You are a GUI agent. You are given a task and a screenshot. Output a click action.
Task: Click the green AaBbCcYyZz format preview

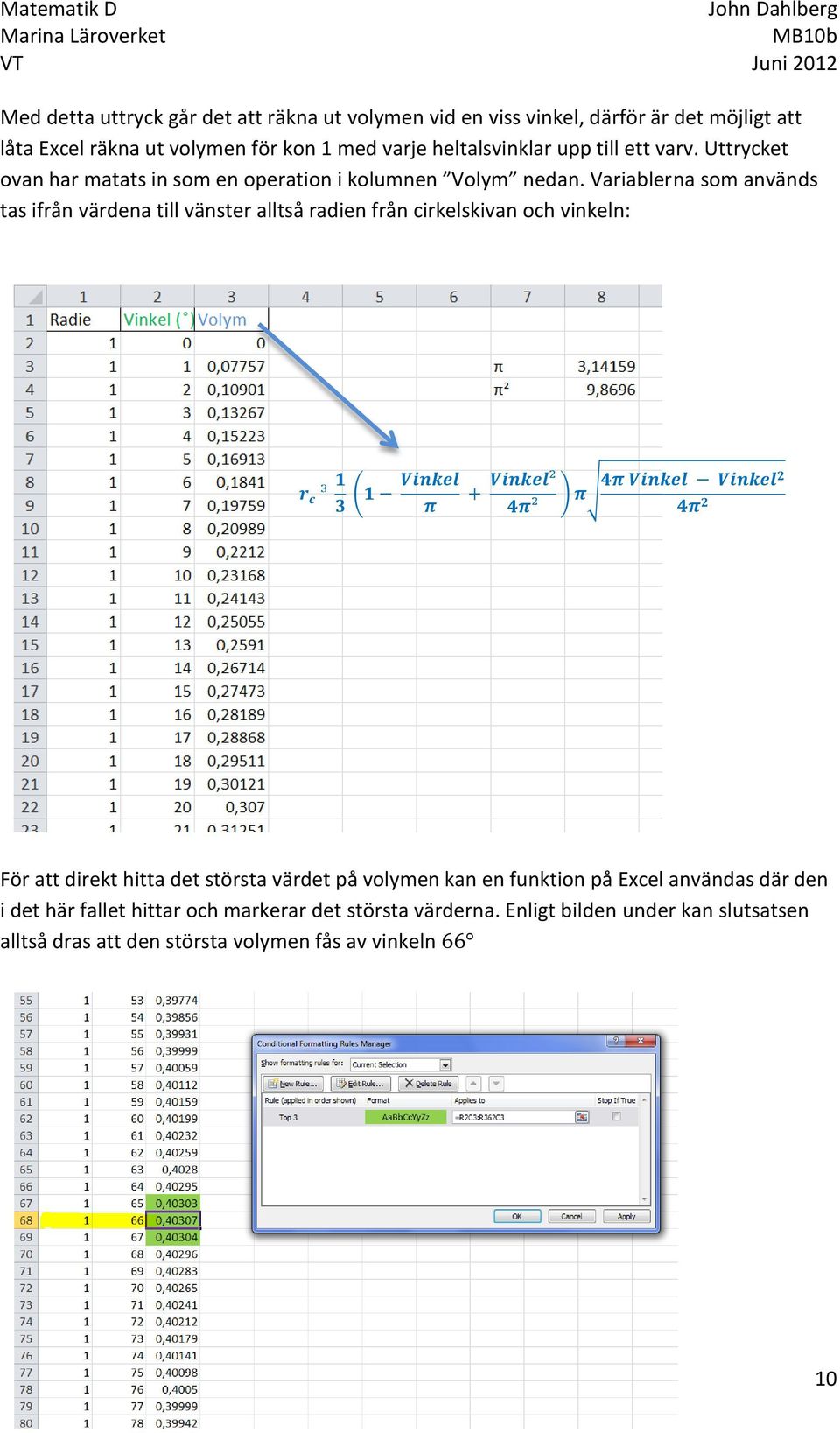[x=405, y=1117]
